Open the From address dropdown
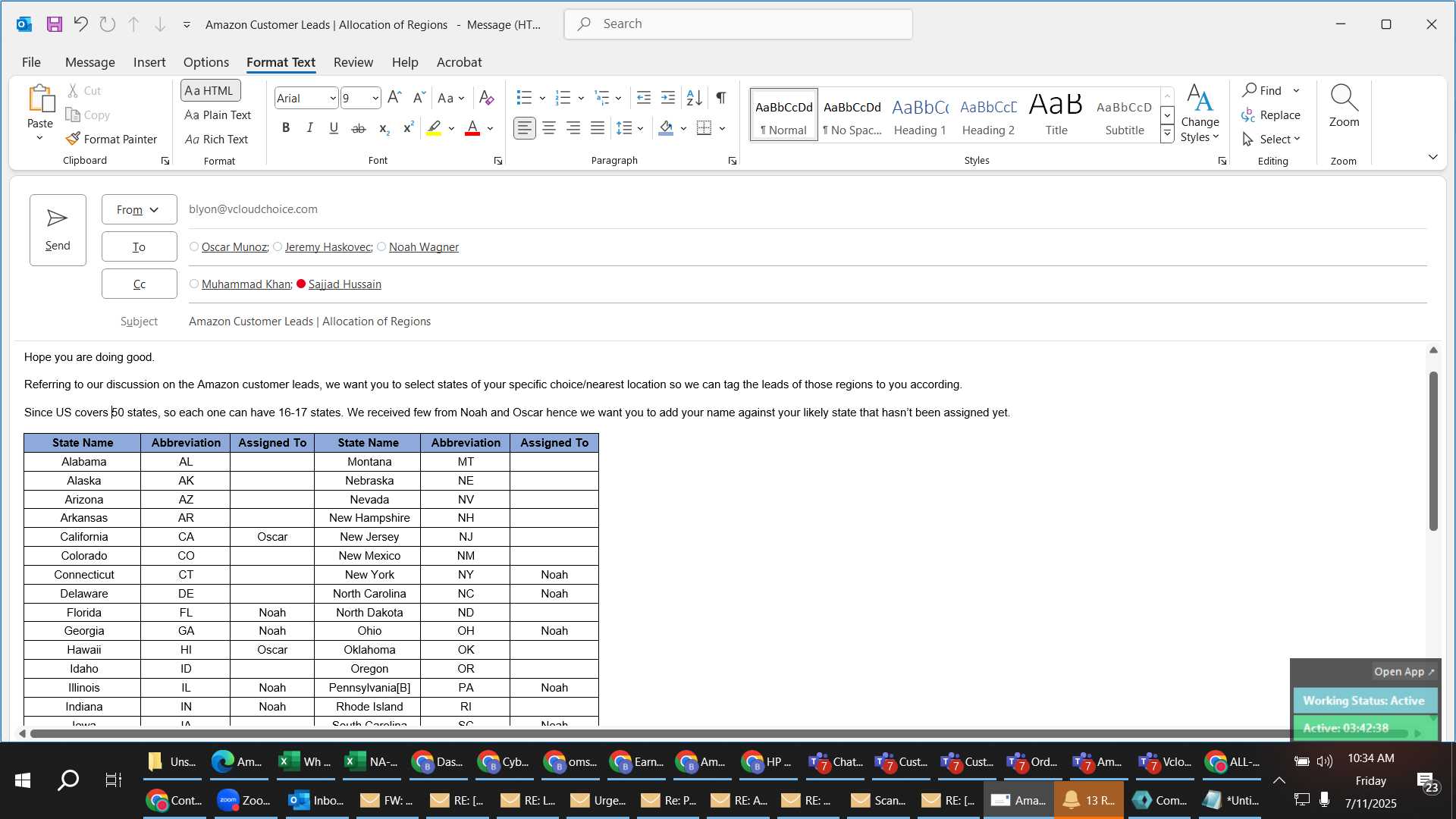 (139, 210)
